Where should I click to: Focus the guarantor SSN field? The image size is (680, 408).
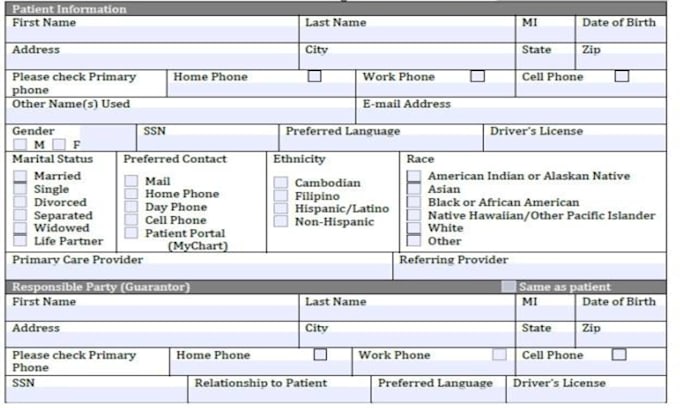tap(97, 389)
